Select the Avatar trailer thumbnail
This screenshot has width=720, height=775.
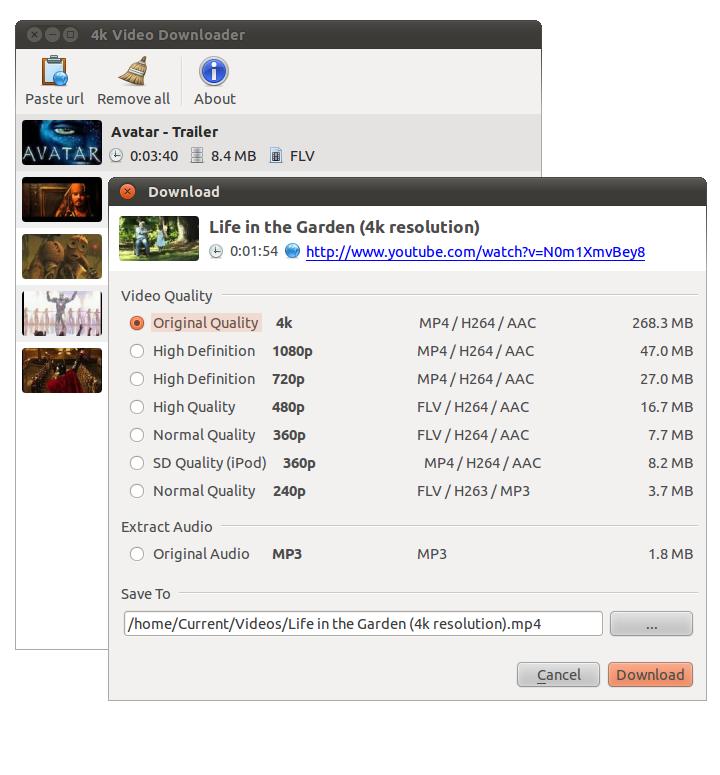click(x=62, y=142)
